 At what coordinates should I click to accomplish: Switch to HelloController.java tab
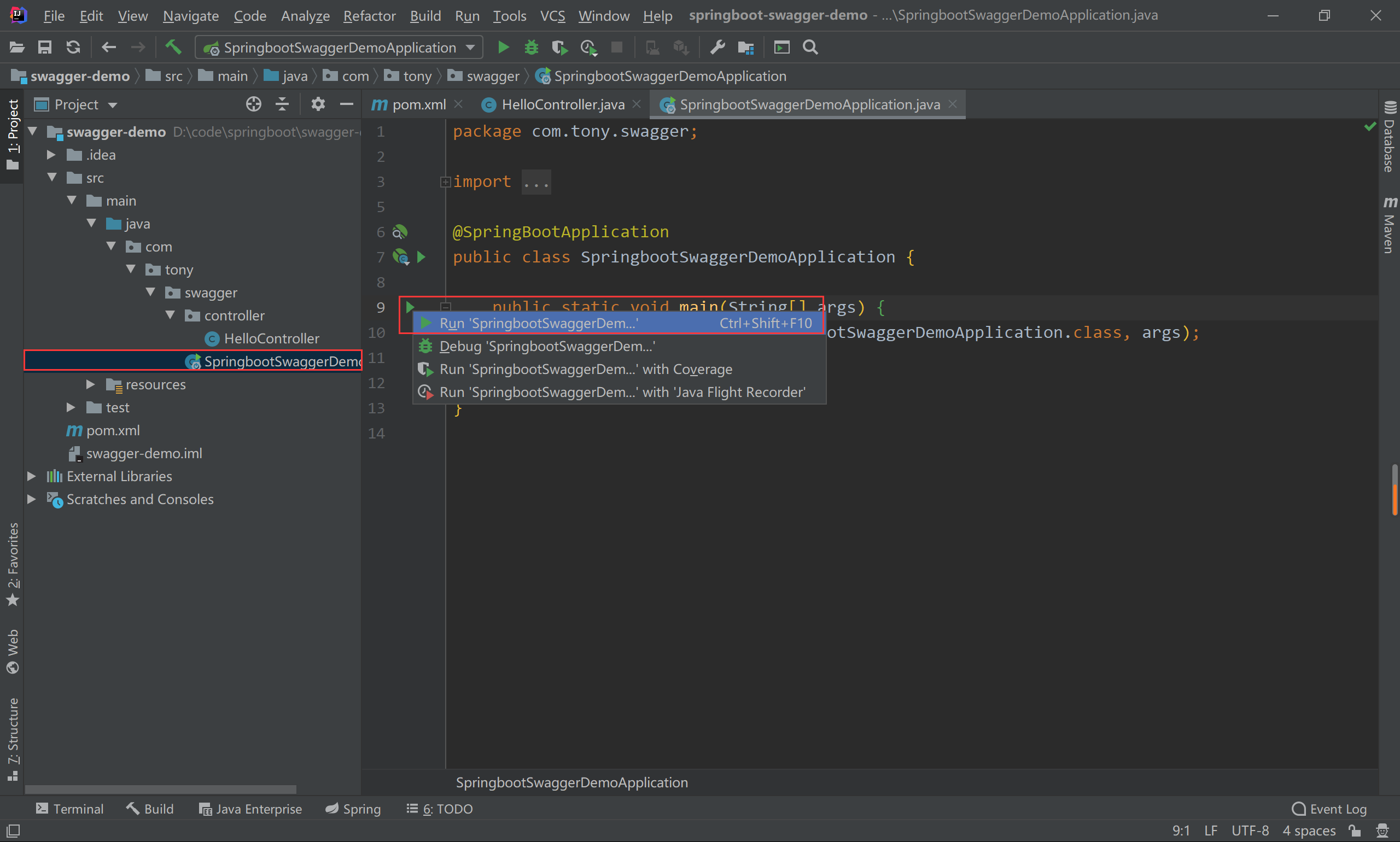[x=562, y=104]
